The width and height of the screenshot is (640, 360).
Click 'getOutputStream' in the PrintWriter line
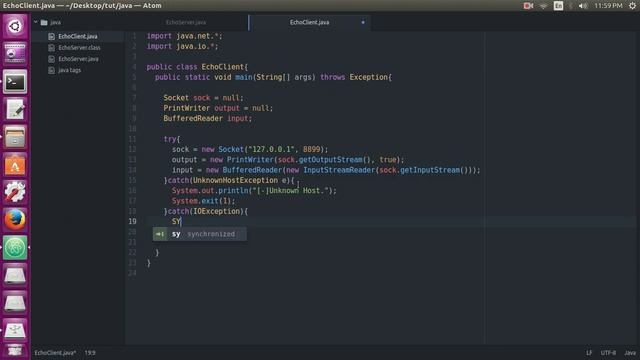(x=330, y=160)
